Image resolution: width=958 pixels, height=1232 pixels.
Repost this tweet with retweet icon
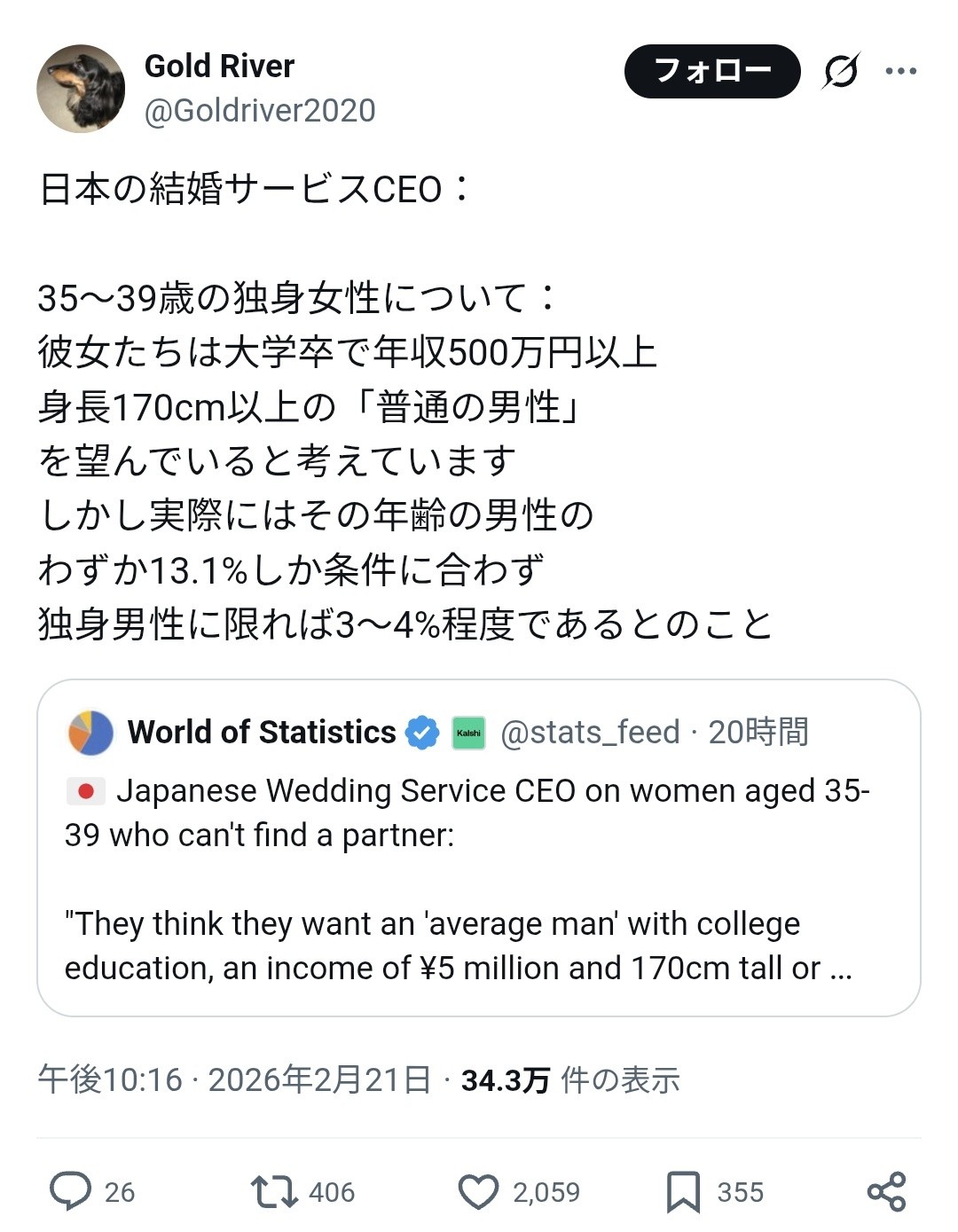pos(274,1191)
